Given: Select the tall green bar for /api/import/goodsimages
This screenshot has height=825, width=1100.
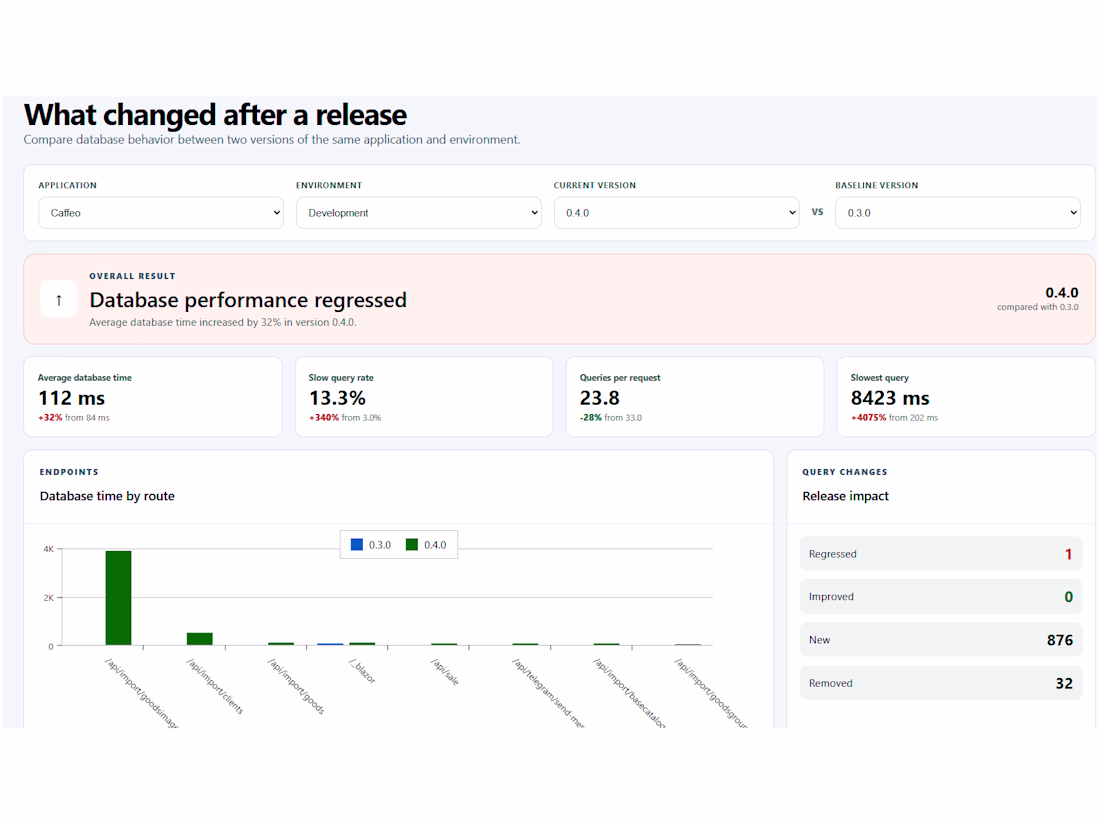Looking at the screenshot, I should 119,598.
